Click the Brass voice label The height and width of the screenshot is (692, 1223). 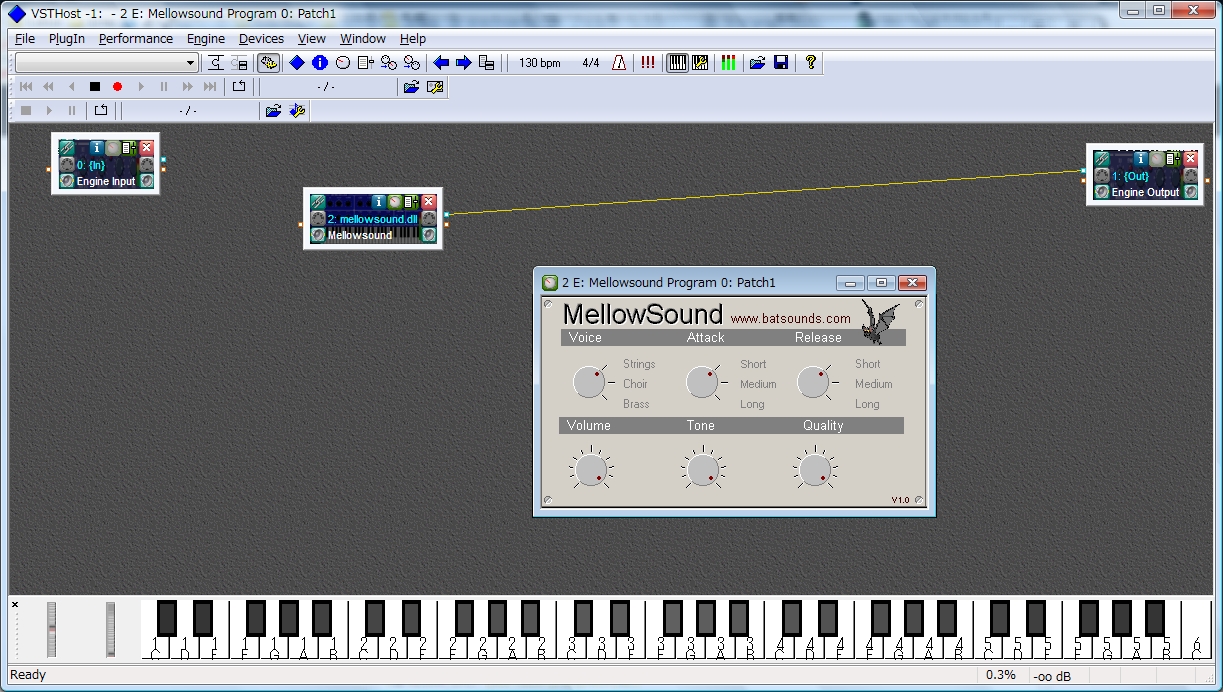click(636, 404)
